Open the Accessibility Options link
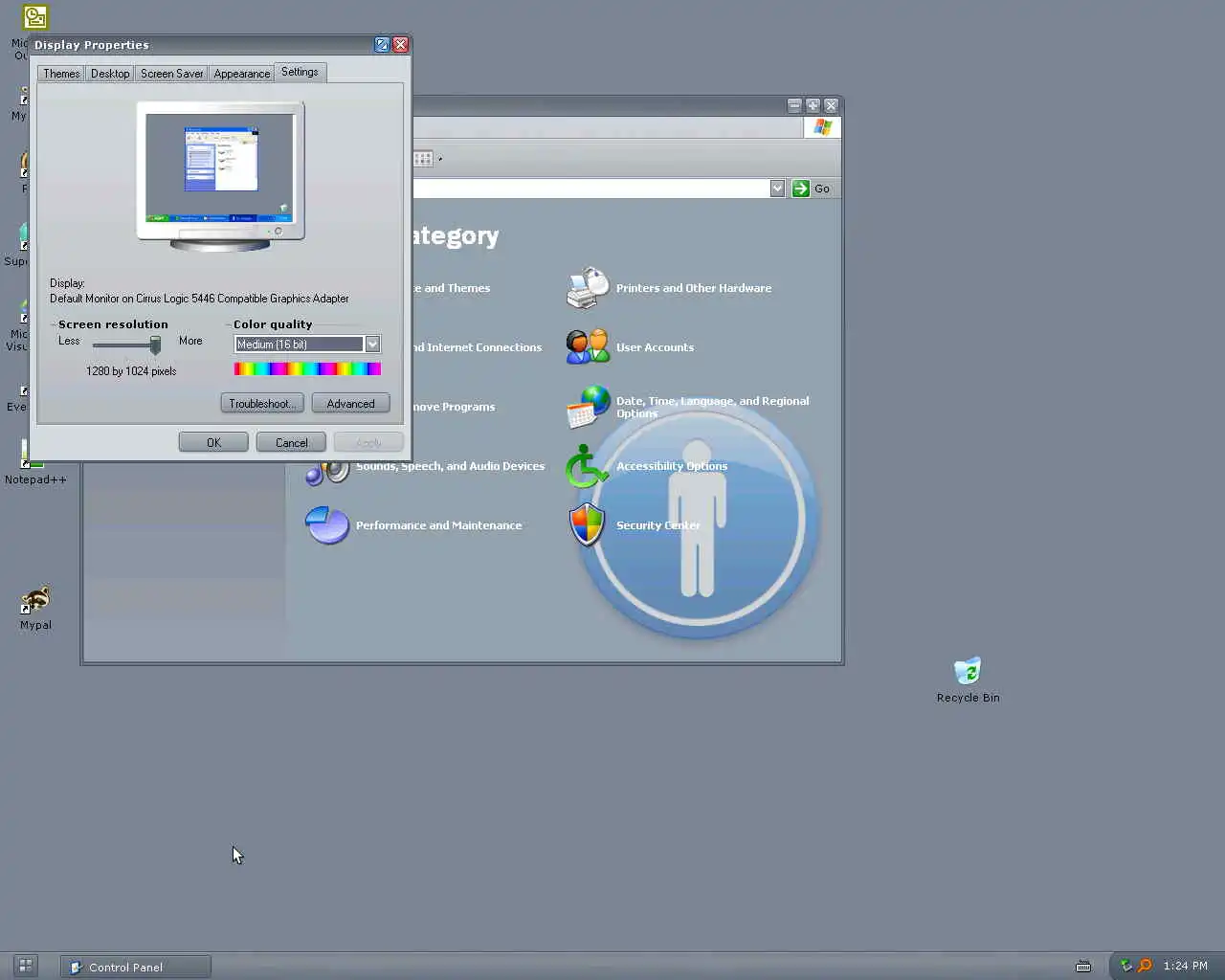The image size is (1225, 980). tap(672, 466)
